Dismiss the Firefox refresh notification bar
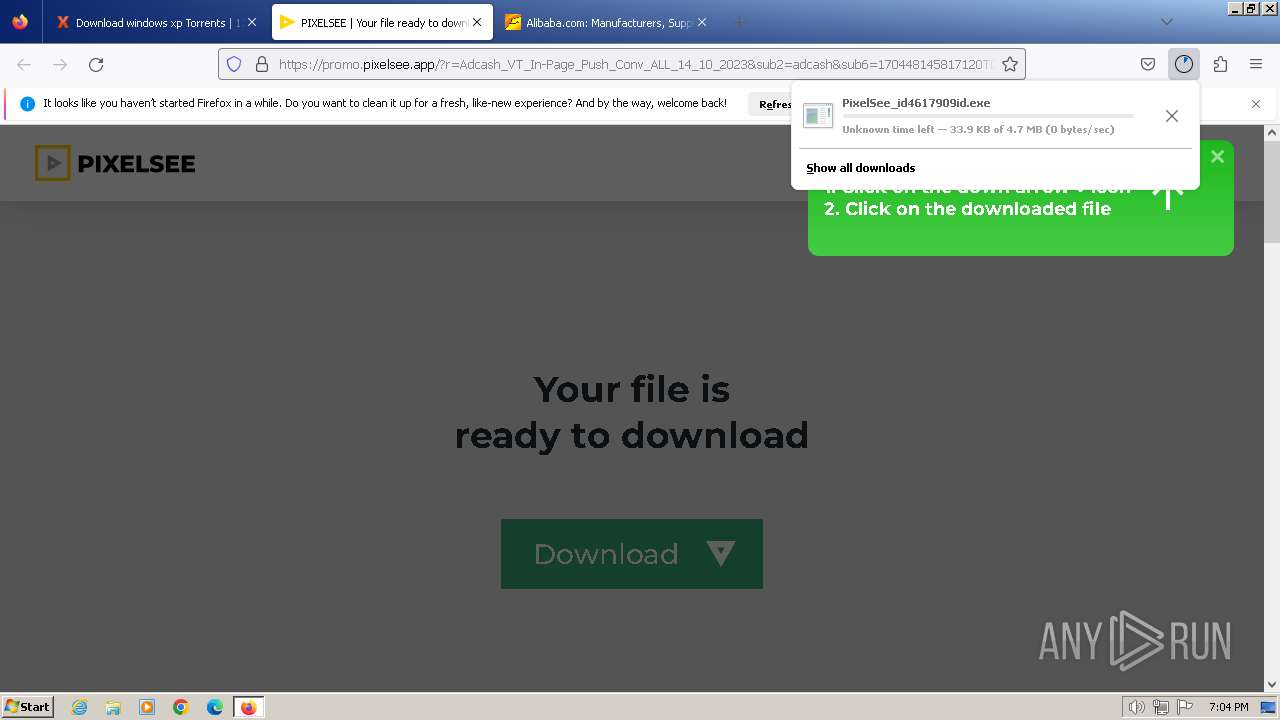The image size is (1280, 720). coord(1256,104)
